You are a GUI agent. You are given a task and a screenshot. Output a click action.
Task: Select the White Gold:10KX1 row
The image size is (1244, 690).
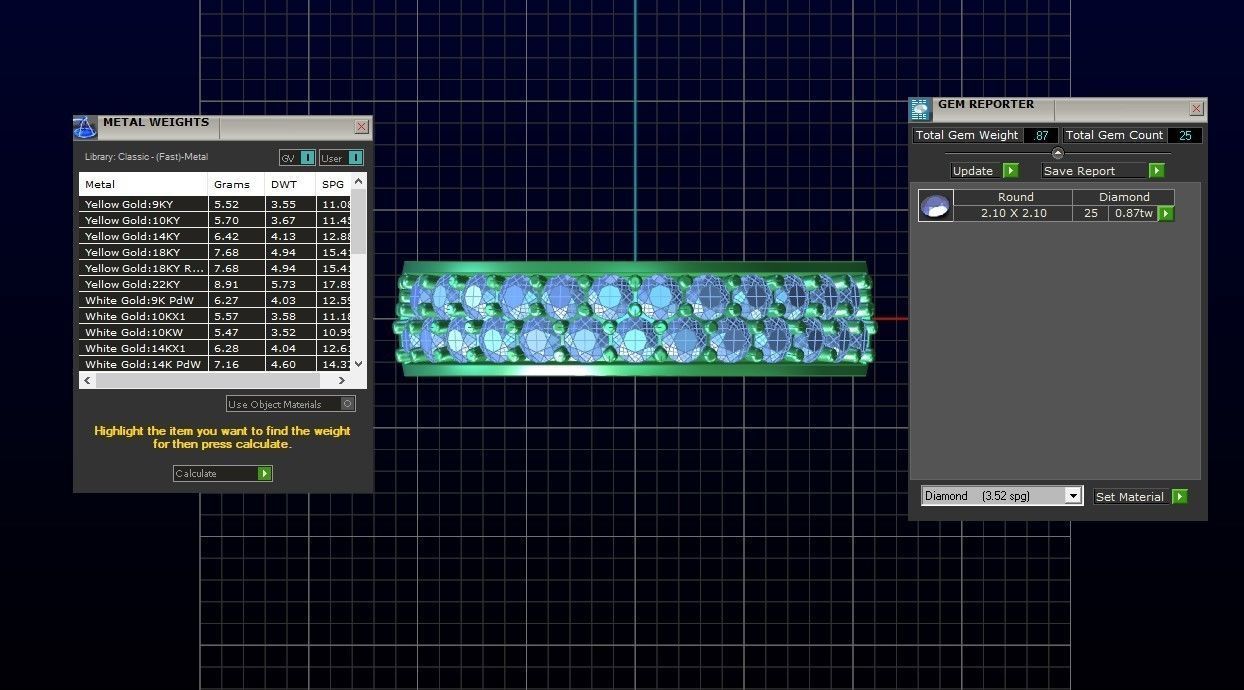point(215,316)
